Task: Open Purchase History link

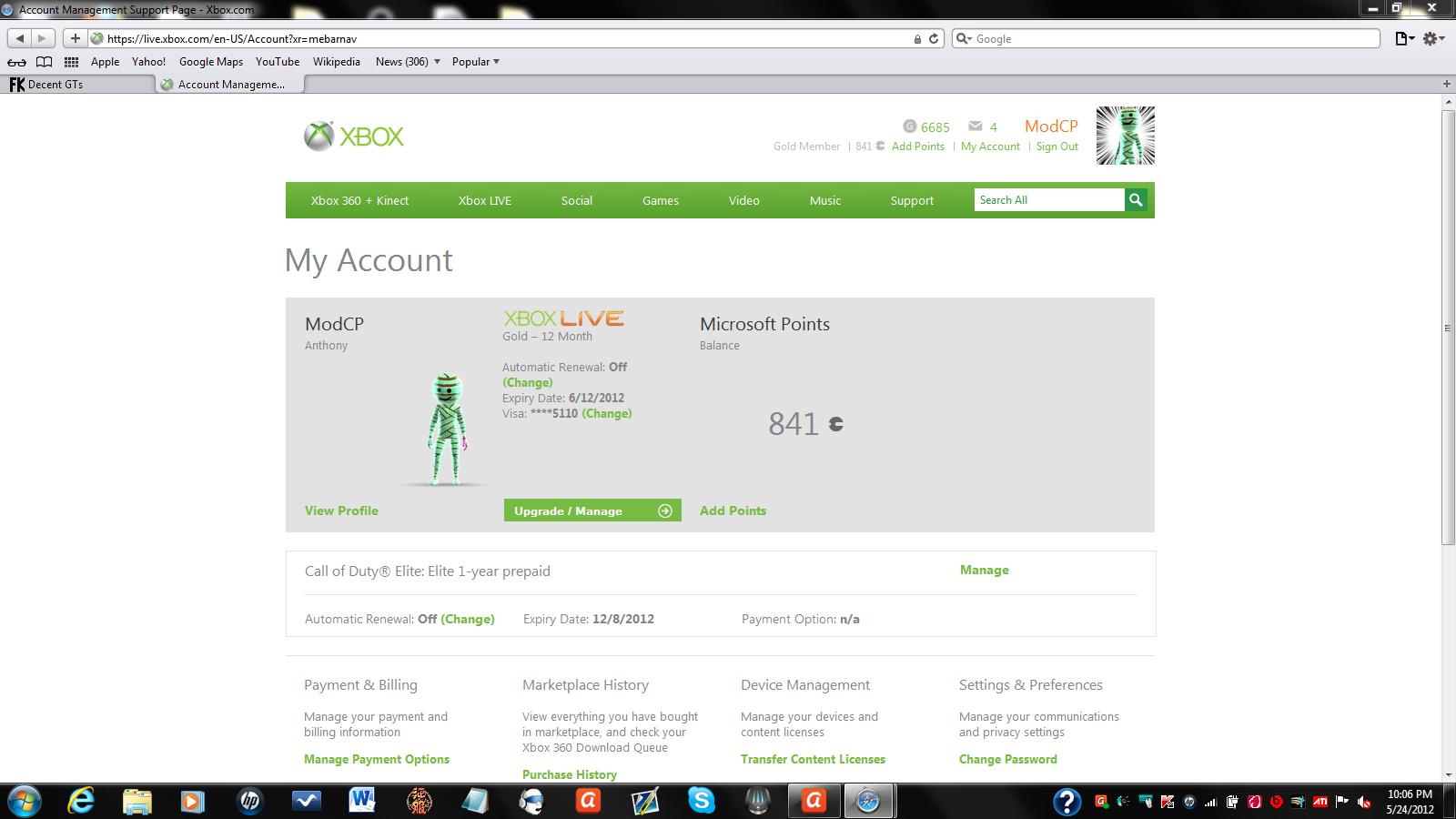Action: pos(570,774)
